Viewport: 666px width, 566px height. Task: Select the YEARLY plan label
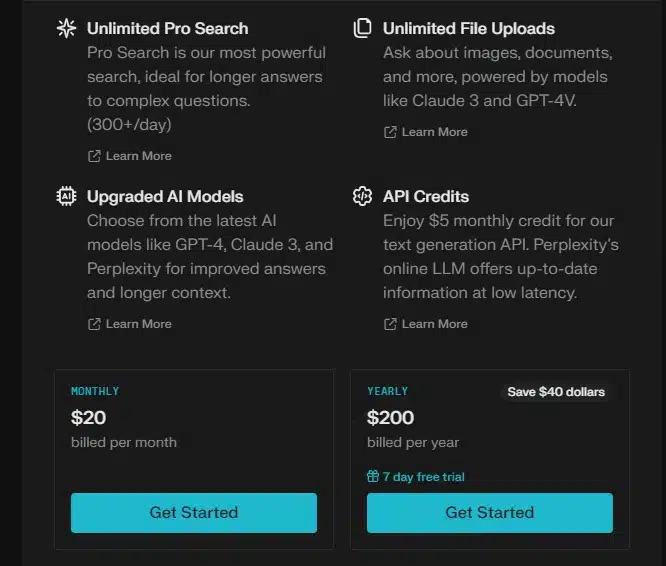pos(387,391)
